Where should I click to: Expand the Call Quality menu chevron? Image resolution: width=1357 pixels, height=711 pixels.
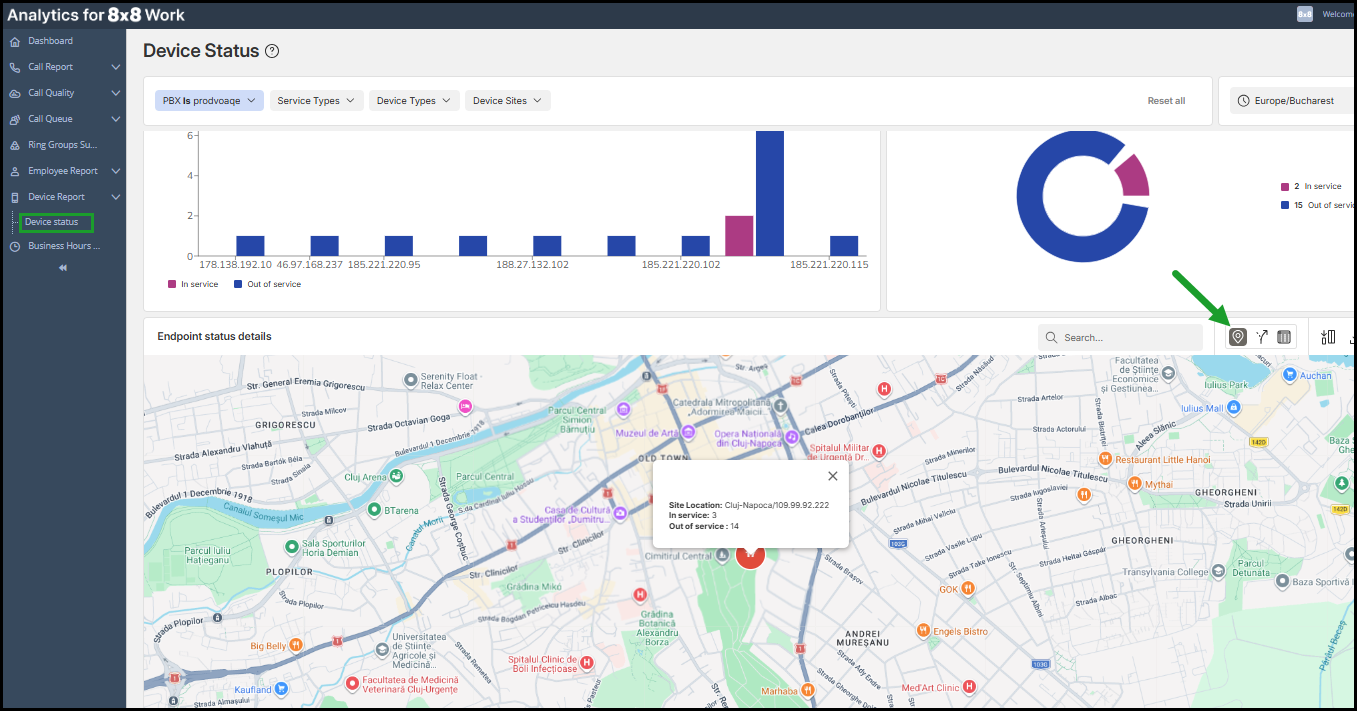pyautogui.click(x=116, y=93)
